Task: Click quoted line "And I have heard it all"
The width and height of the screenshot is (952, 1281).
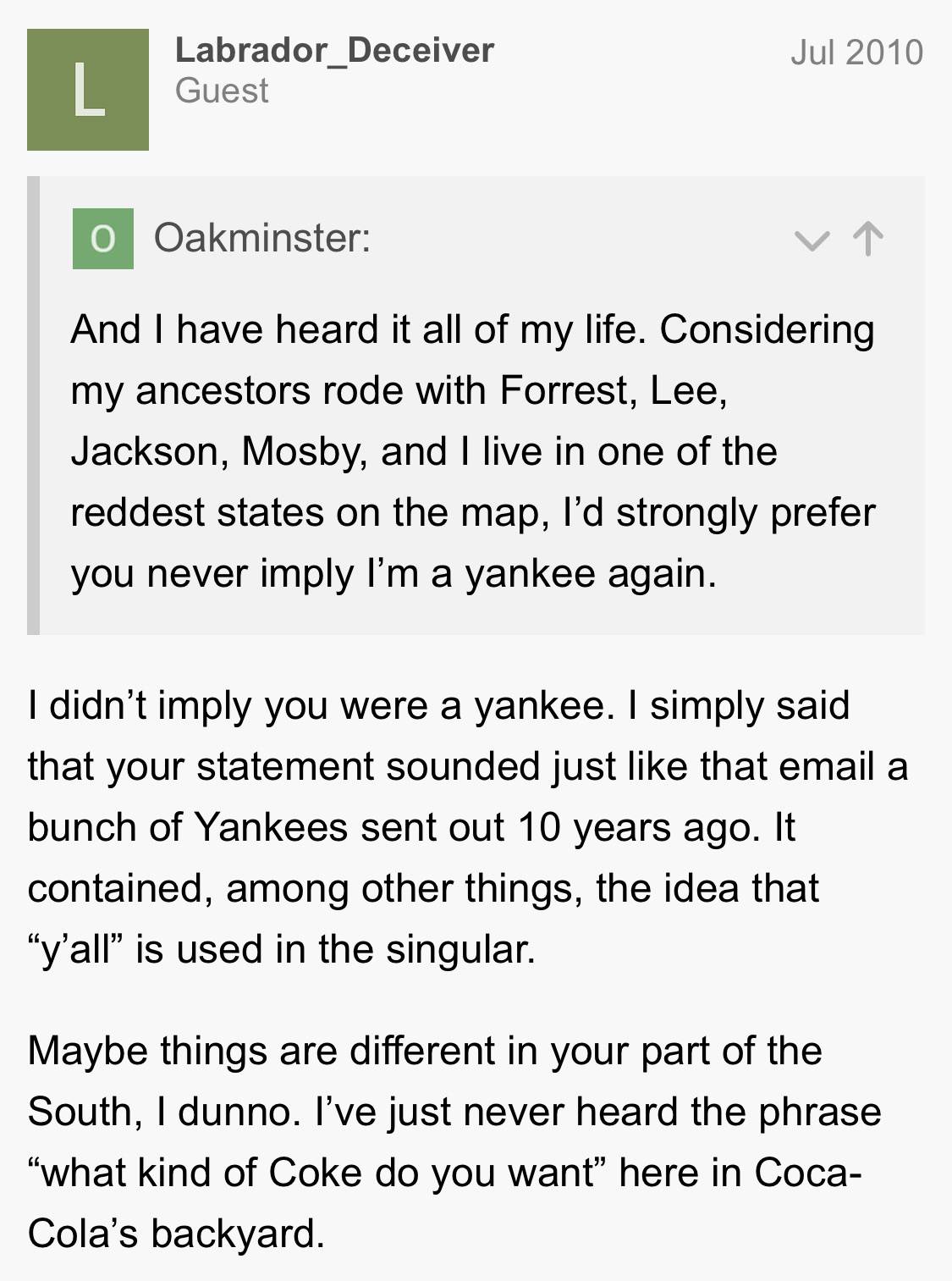Action: [472, 330]
